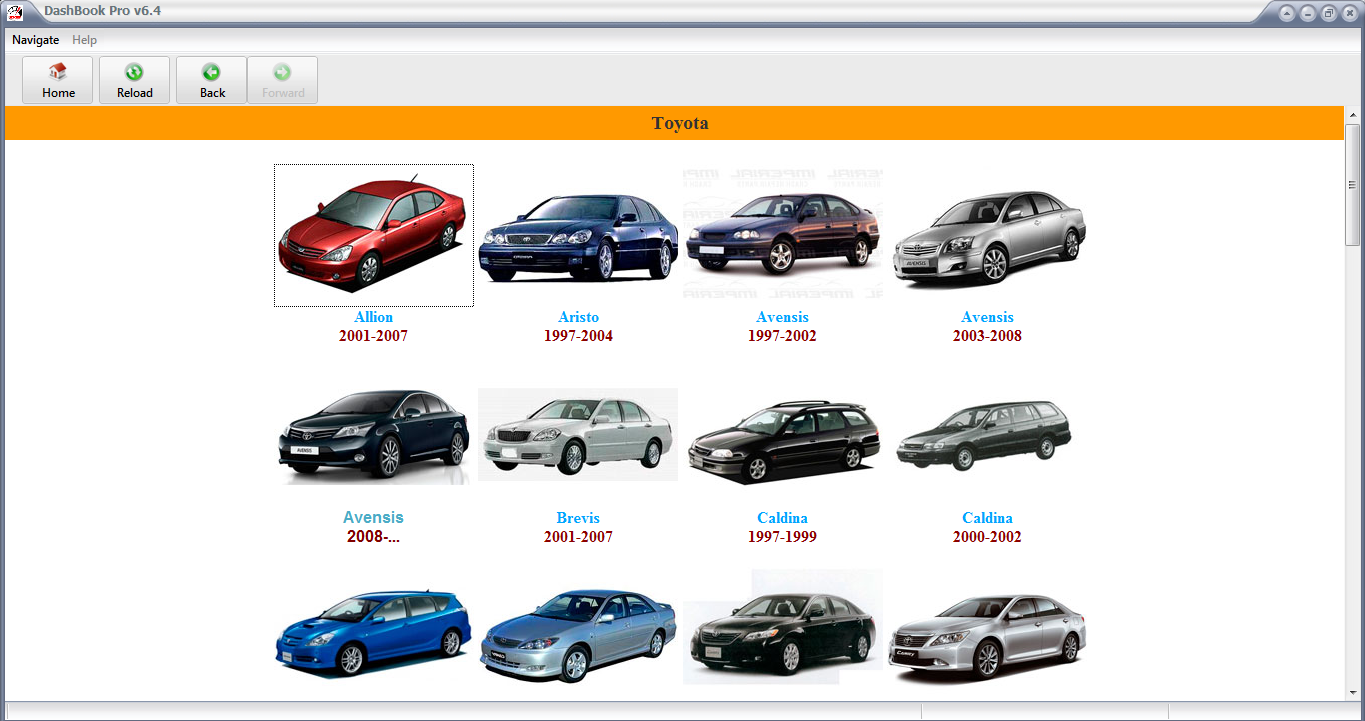
Task: Select the blue hatchback car image
Action: 374,634
